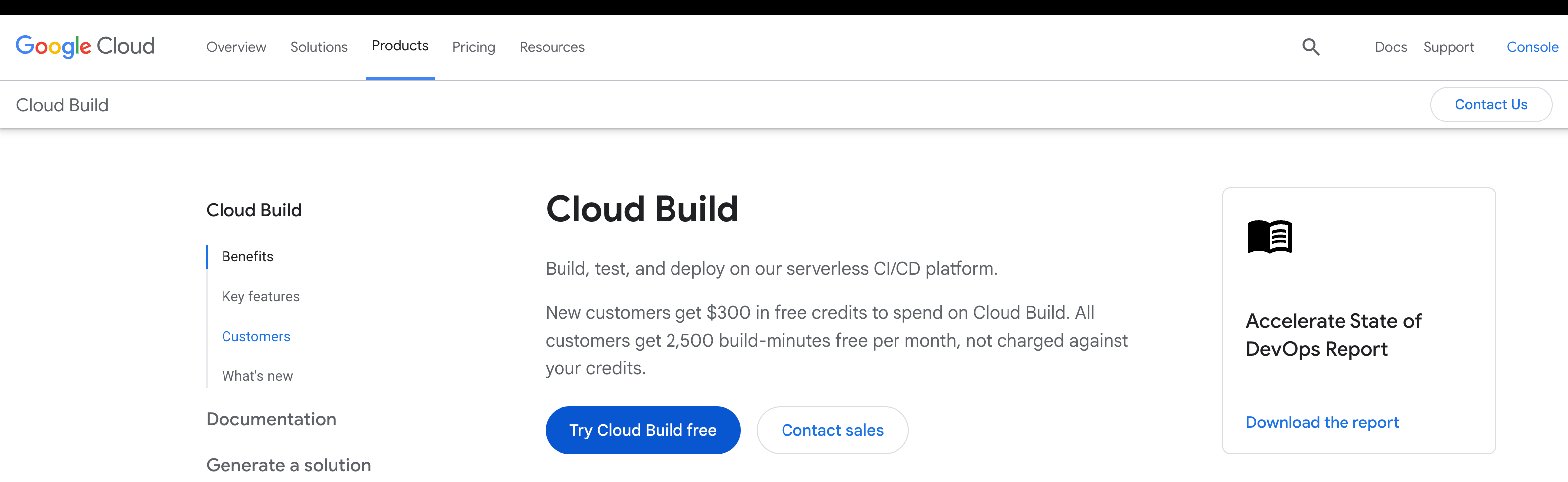The width and height of the screenshot is (1568, 482).
Task: Open the Solutions menu
Action: click(x=319, y=47)
